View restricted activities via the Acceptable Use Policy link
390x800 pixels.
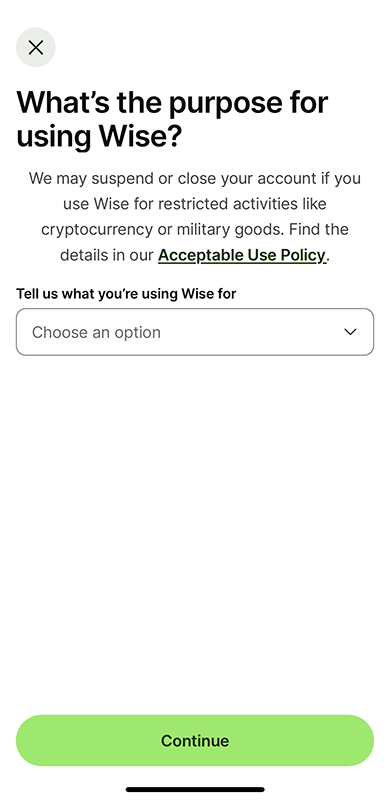coord(242,255)
